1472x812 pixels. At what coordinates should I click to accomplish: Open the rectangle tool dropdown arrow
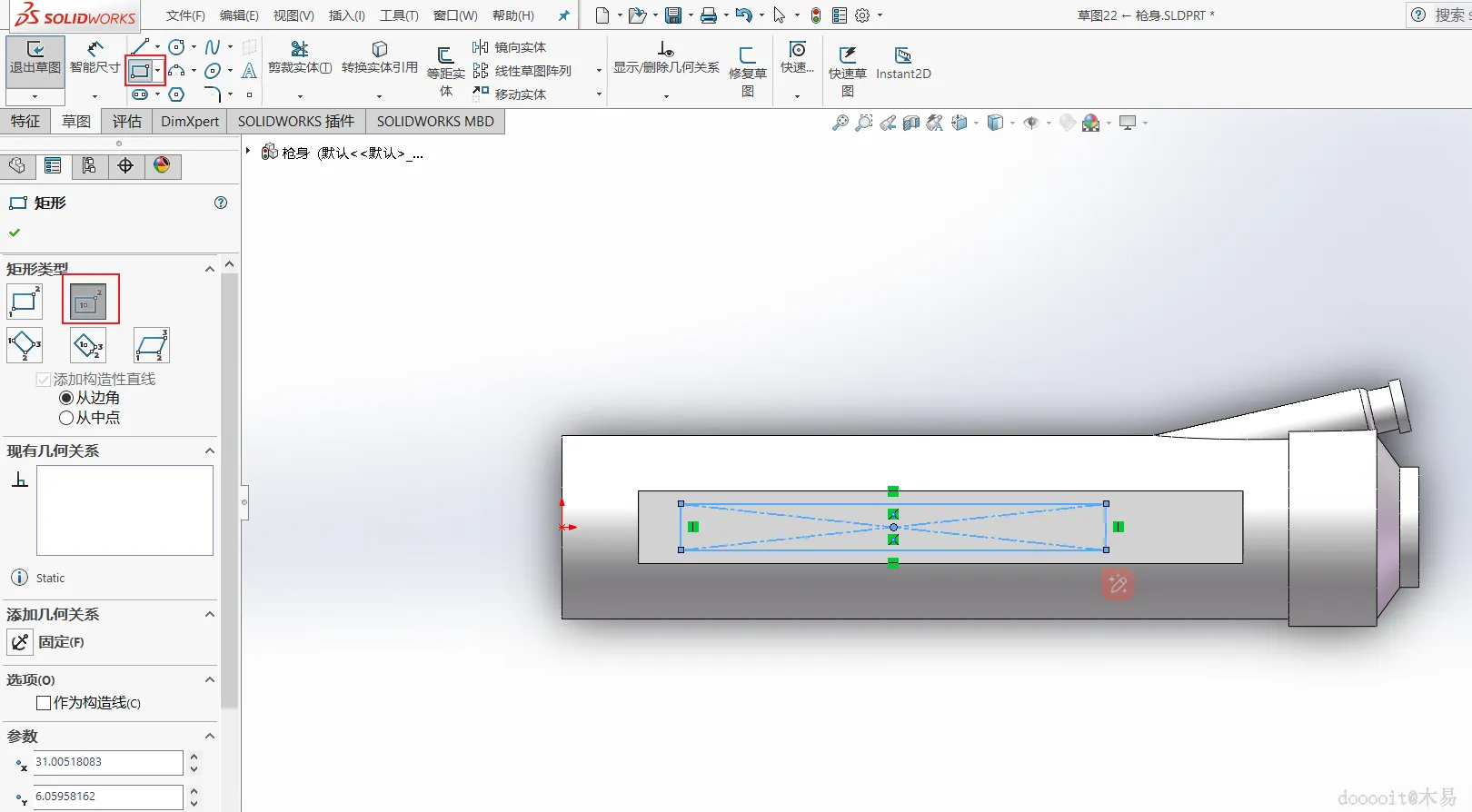157,71
